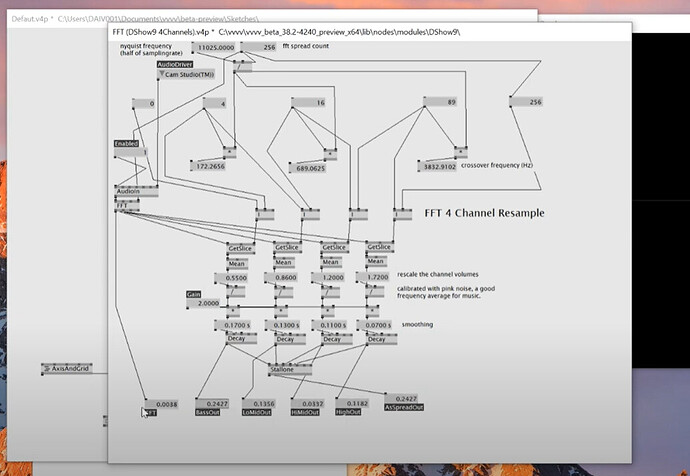690x476 pixels.
Task: Select the Mean node above 0.8600
Action: pyautogui.click(x=284, y=262)
